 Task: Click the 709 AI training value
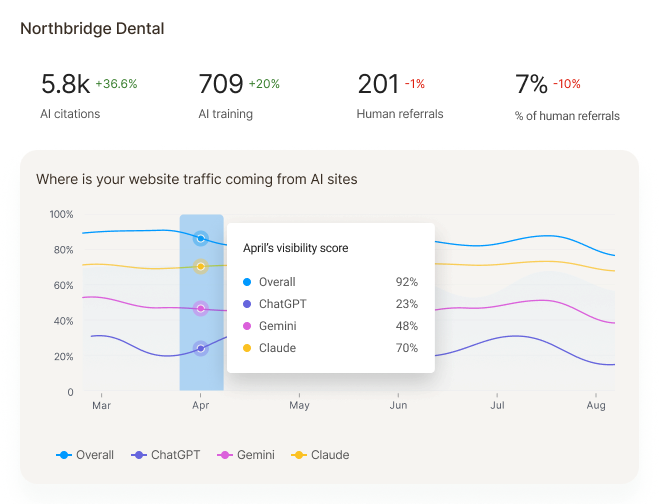[x=221, y=84]
